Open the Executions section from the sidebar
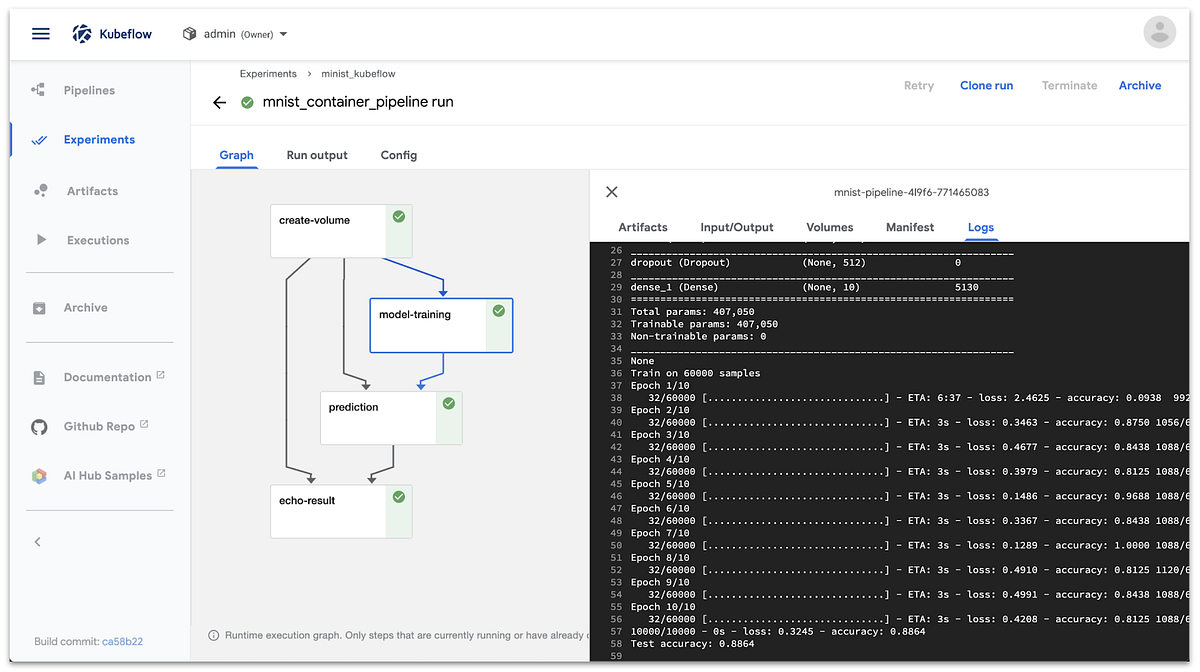 (98, 240)
